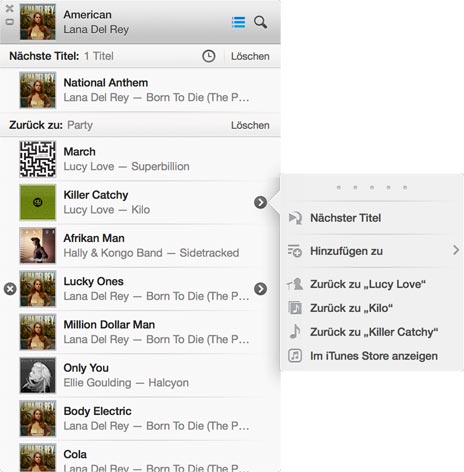Open the arrow menu for Lucky Ones
464x472 pixels.
260,289
